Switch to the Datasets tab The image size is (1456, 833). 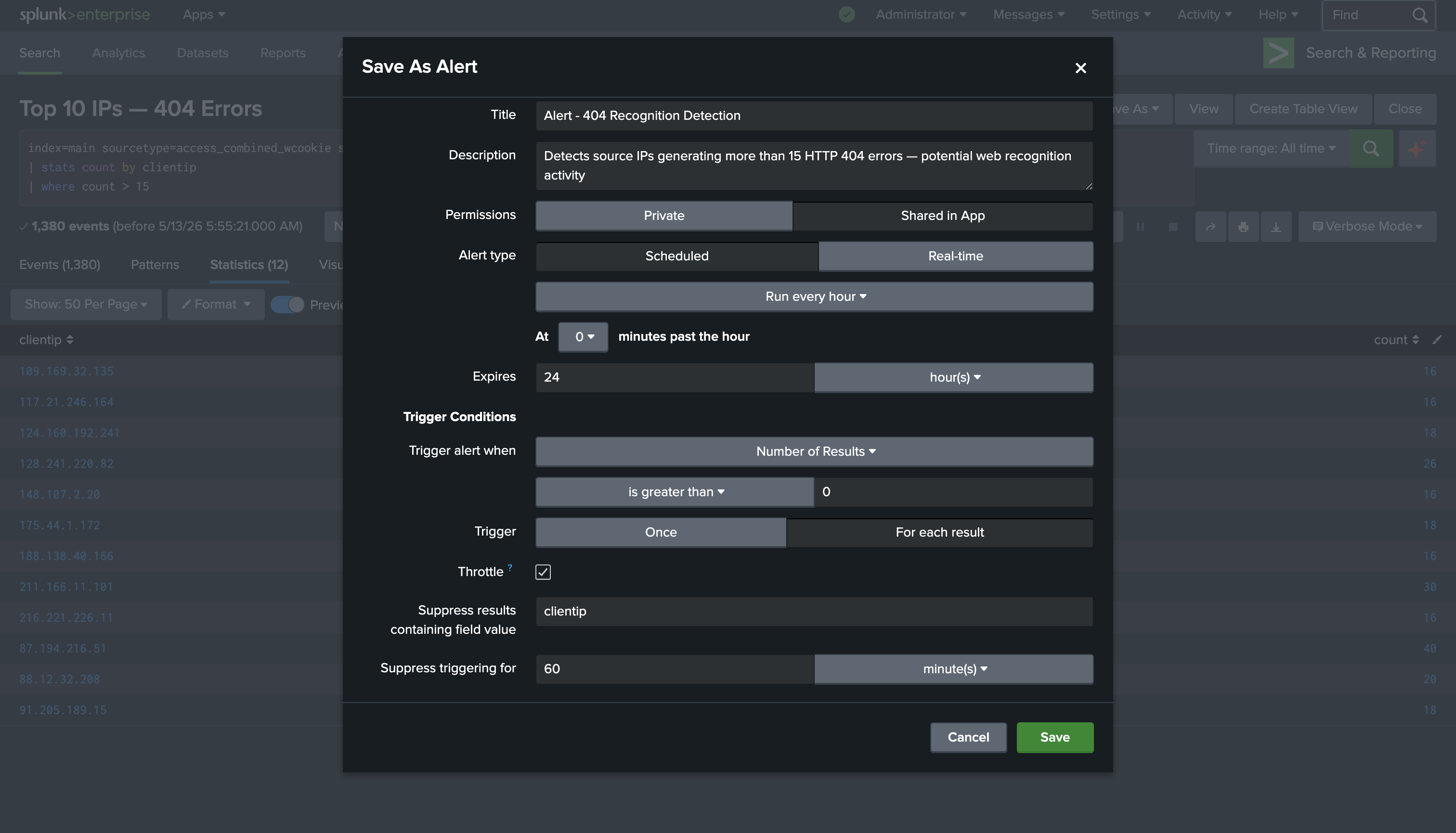pyautogui.click(x=202, y=52)
